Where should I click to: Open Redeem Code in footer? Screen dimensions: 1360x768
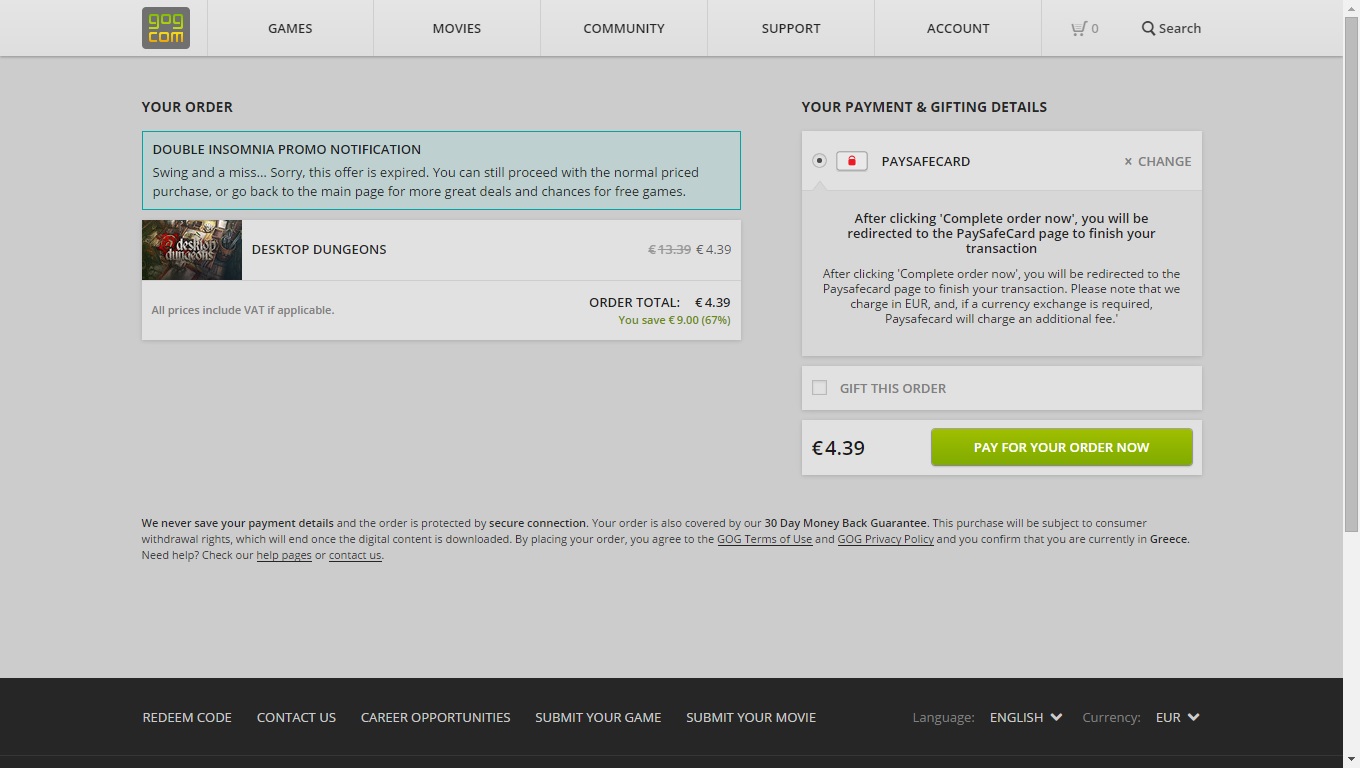(x=187, y=717)
